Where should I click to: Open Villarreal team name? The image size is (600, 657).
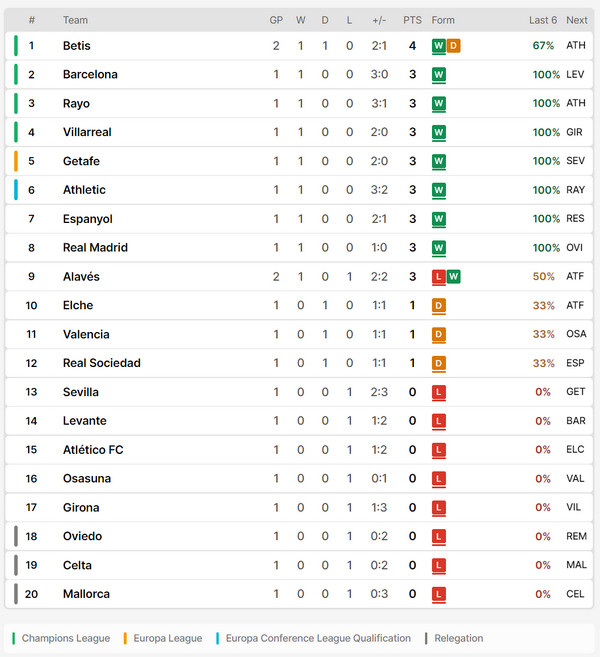click(87, 132)
